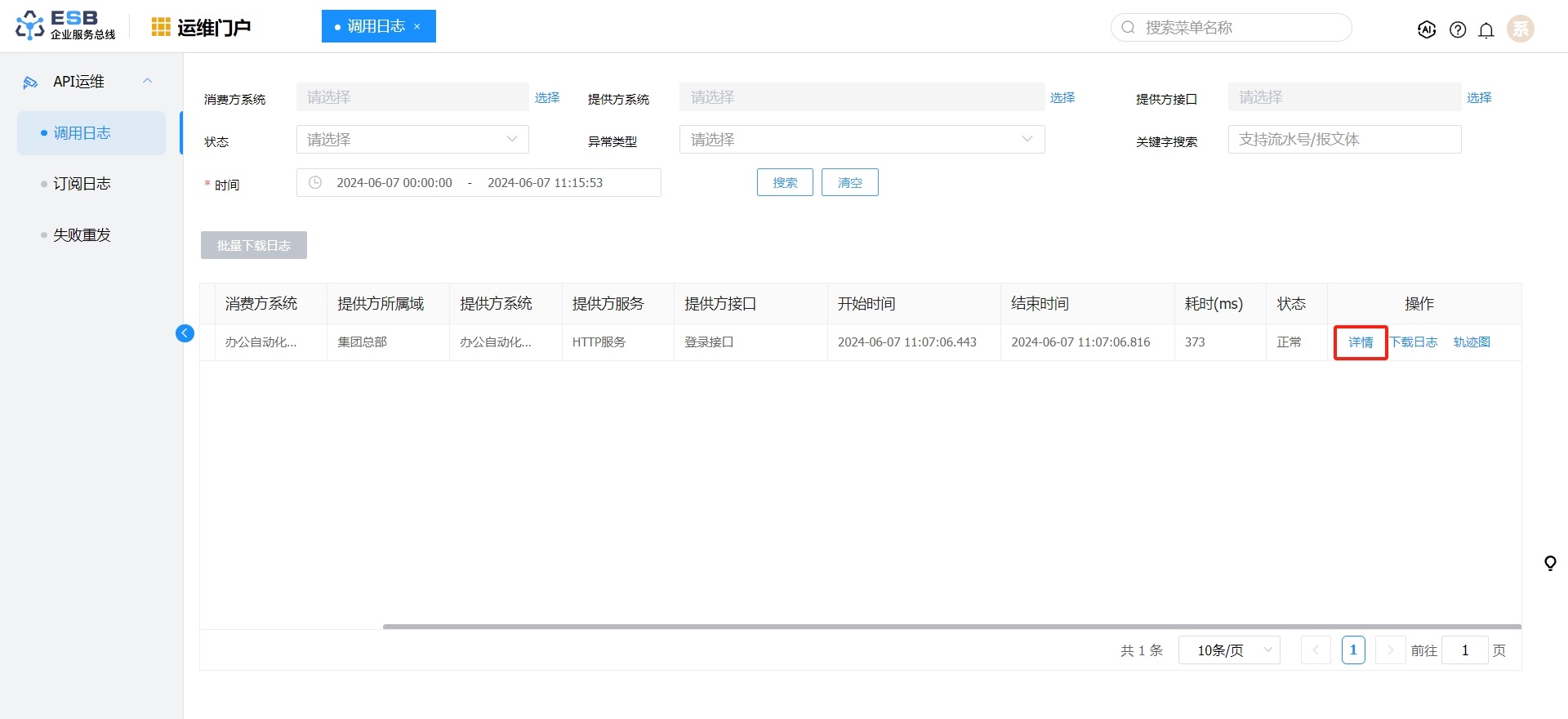Select 订阅日志 in the sidebar

[x=82, y=184]
